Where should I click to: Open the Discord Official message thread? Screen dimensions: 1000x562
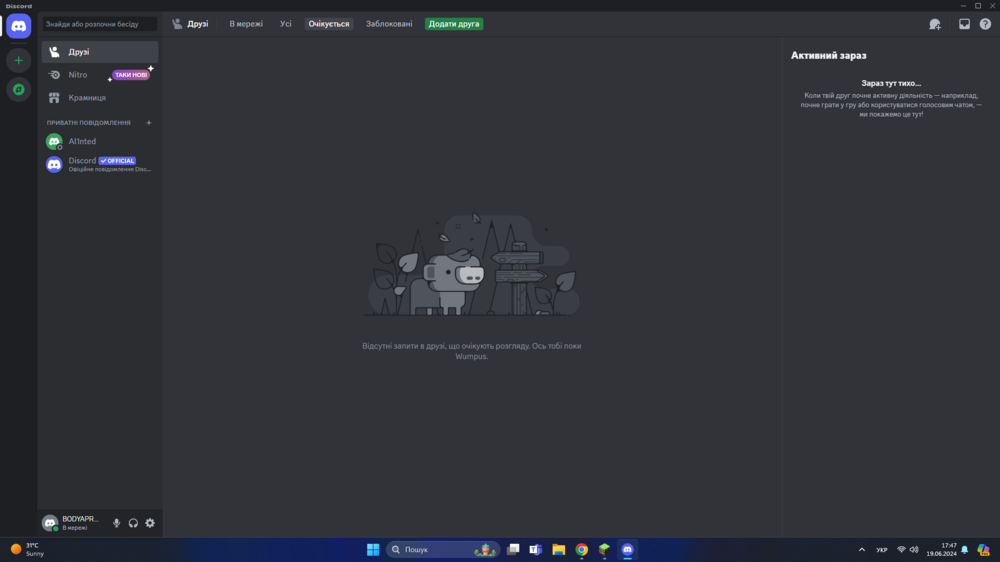tap(100, 164)
